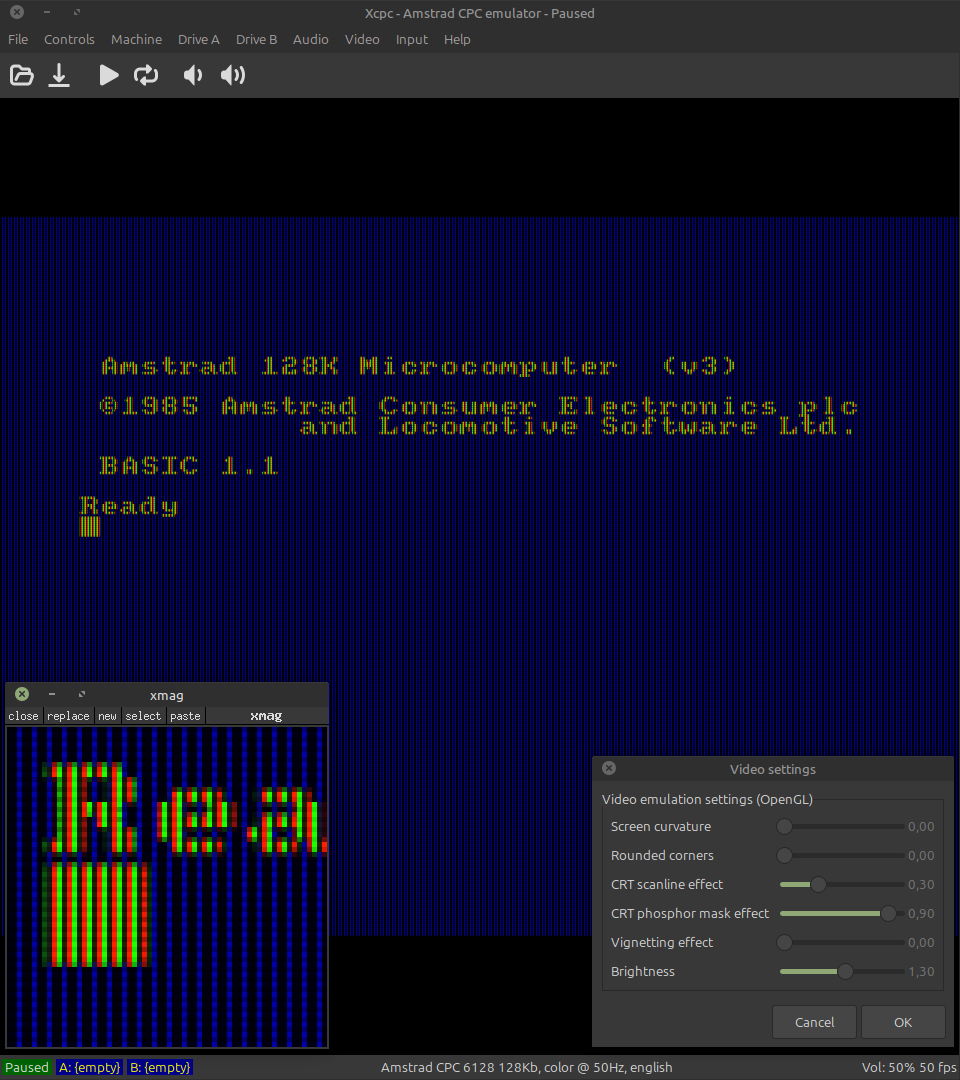Screen dimensions: 960x1080
Task: Click the volume decrease speaker icon
Action: [x=193, y=75]
